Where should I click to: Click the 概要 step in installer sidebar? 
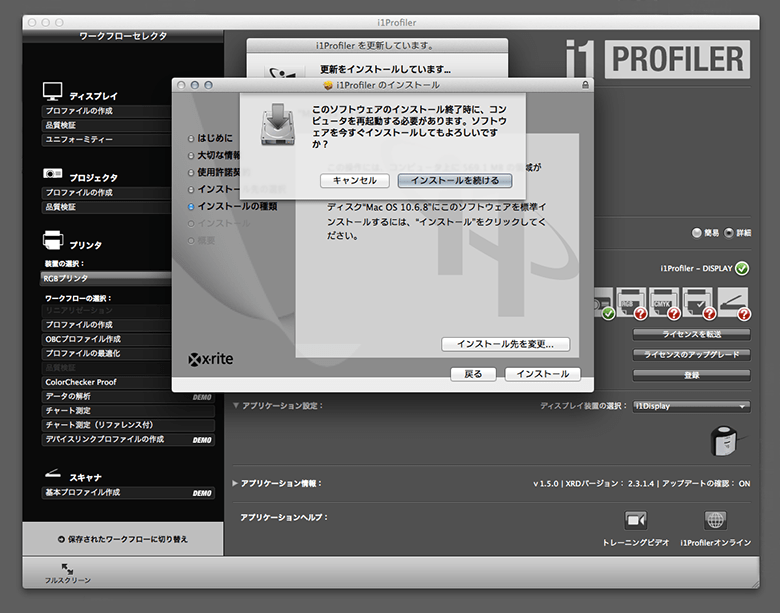click(206, 241)
